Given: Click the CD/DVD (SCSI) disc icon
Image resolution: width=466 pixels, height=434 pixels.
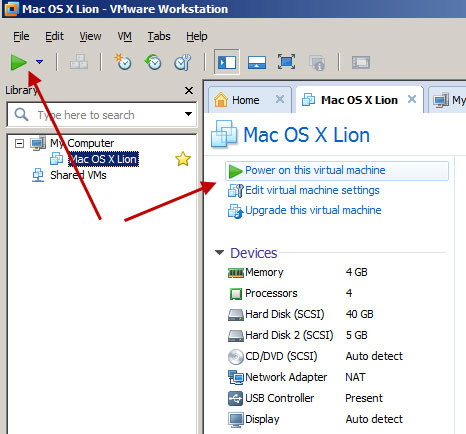Looking at the screenshot, I should (x=236, y=357).
